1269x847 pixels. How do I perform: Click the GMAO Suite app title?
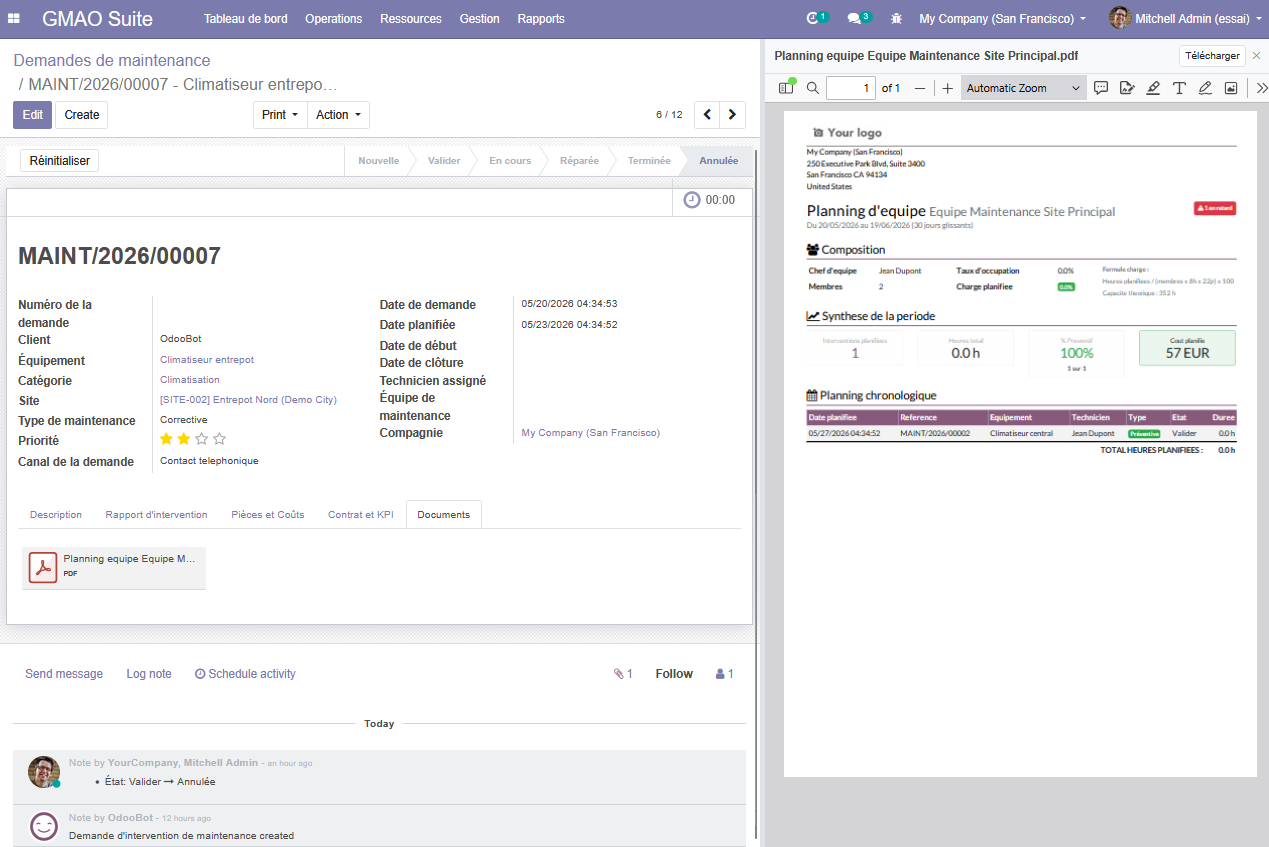[x=98, y=19]
